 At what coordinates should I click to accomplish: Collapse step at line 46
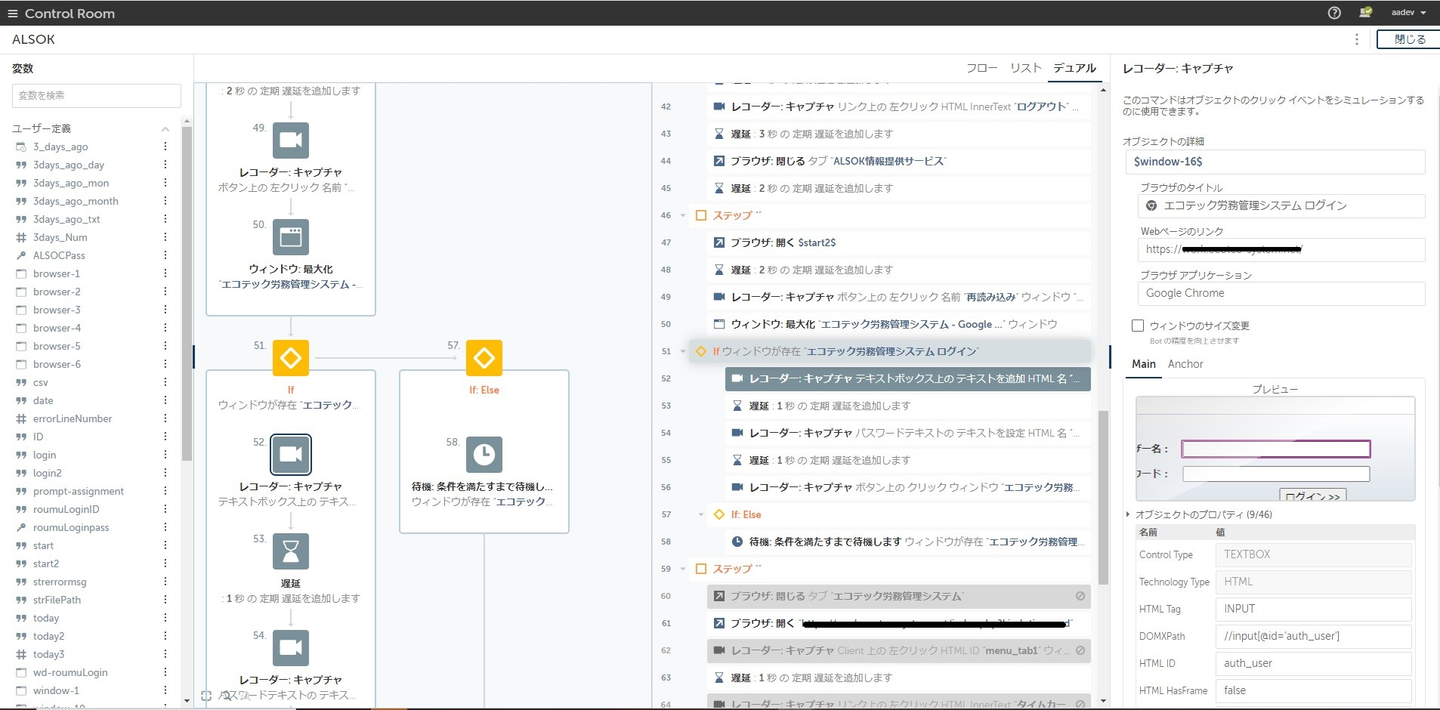(x=683, y=215)
